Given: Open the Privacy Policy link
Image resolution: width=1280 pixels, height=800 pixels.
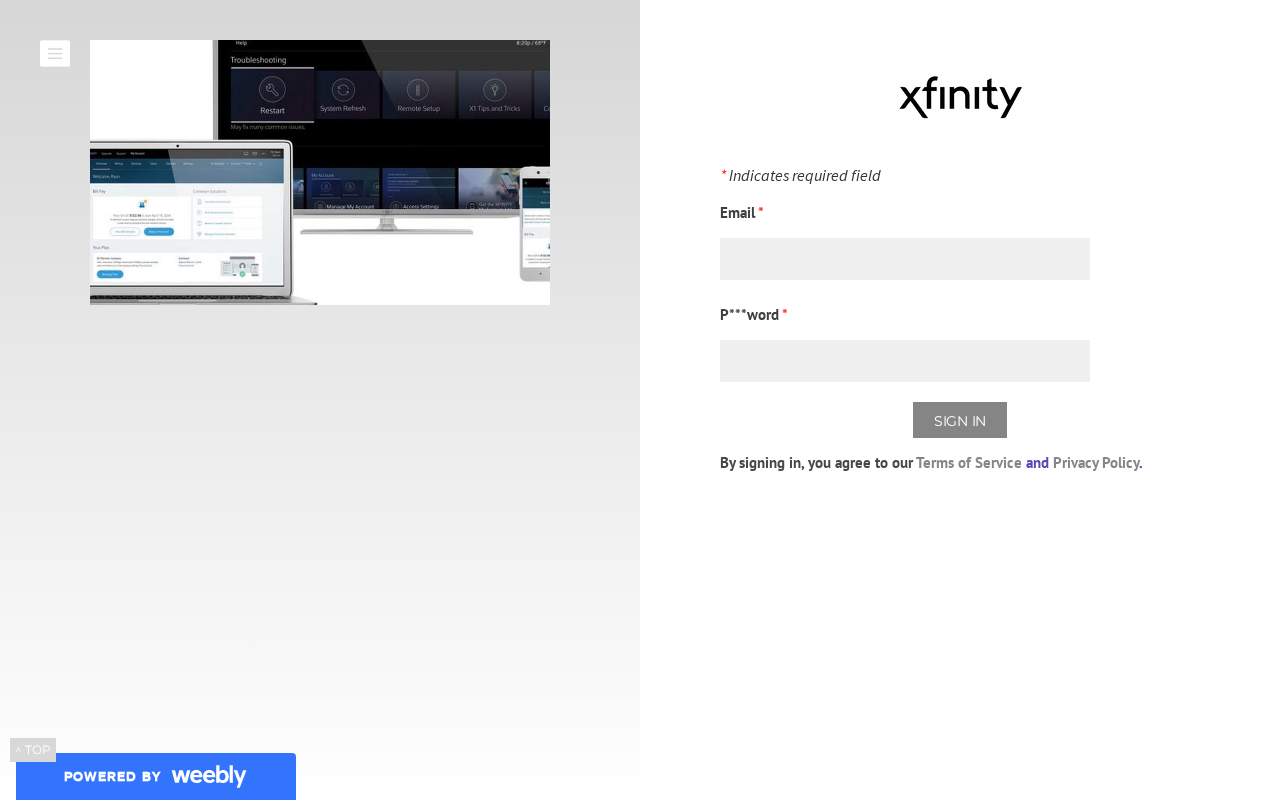Looking at the screenshot, I should (1096, 463).
